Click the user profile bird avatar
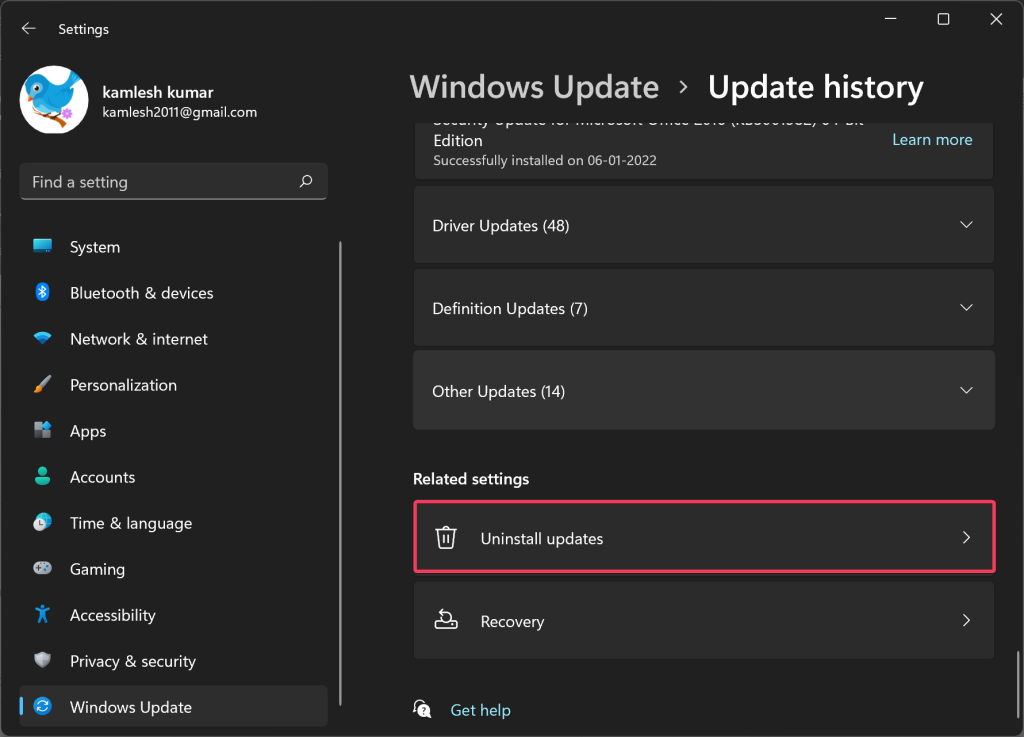1024x737 pixels. click(x=54, y=100)
